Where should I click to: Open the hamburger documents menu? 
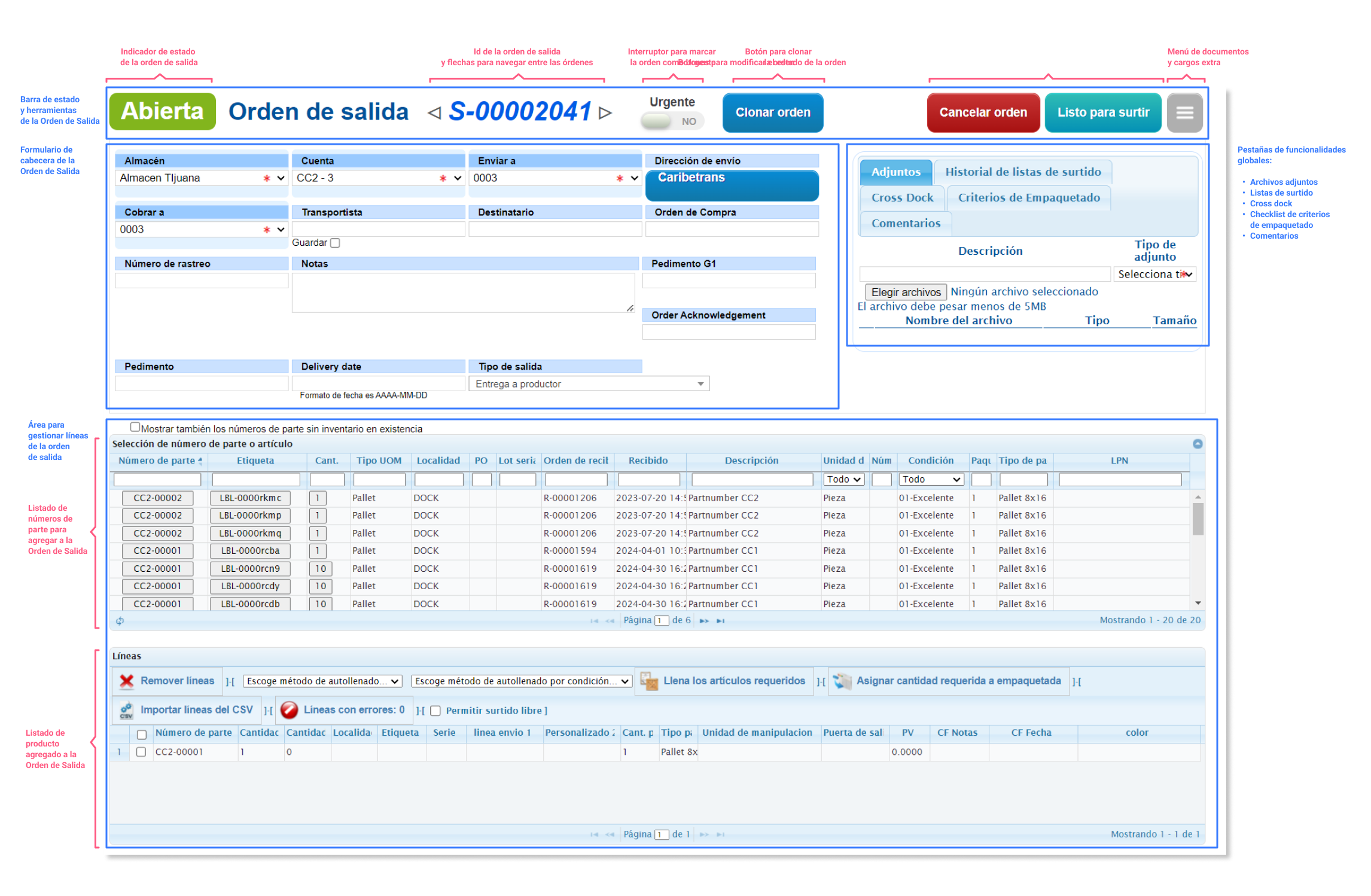point(1184,112)
